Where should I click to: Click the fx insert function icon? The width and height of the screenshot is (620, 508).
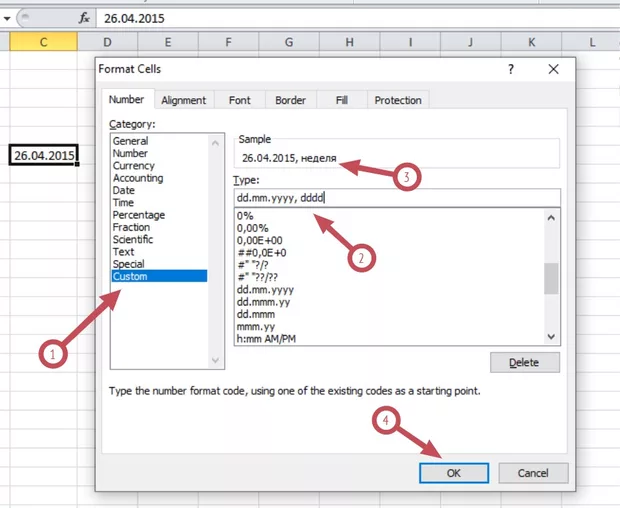click(x=84, y=18)
